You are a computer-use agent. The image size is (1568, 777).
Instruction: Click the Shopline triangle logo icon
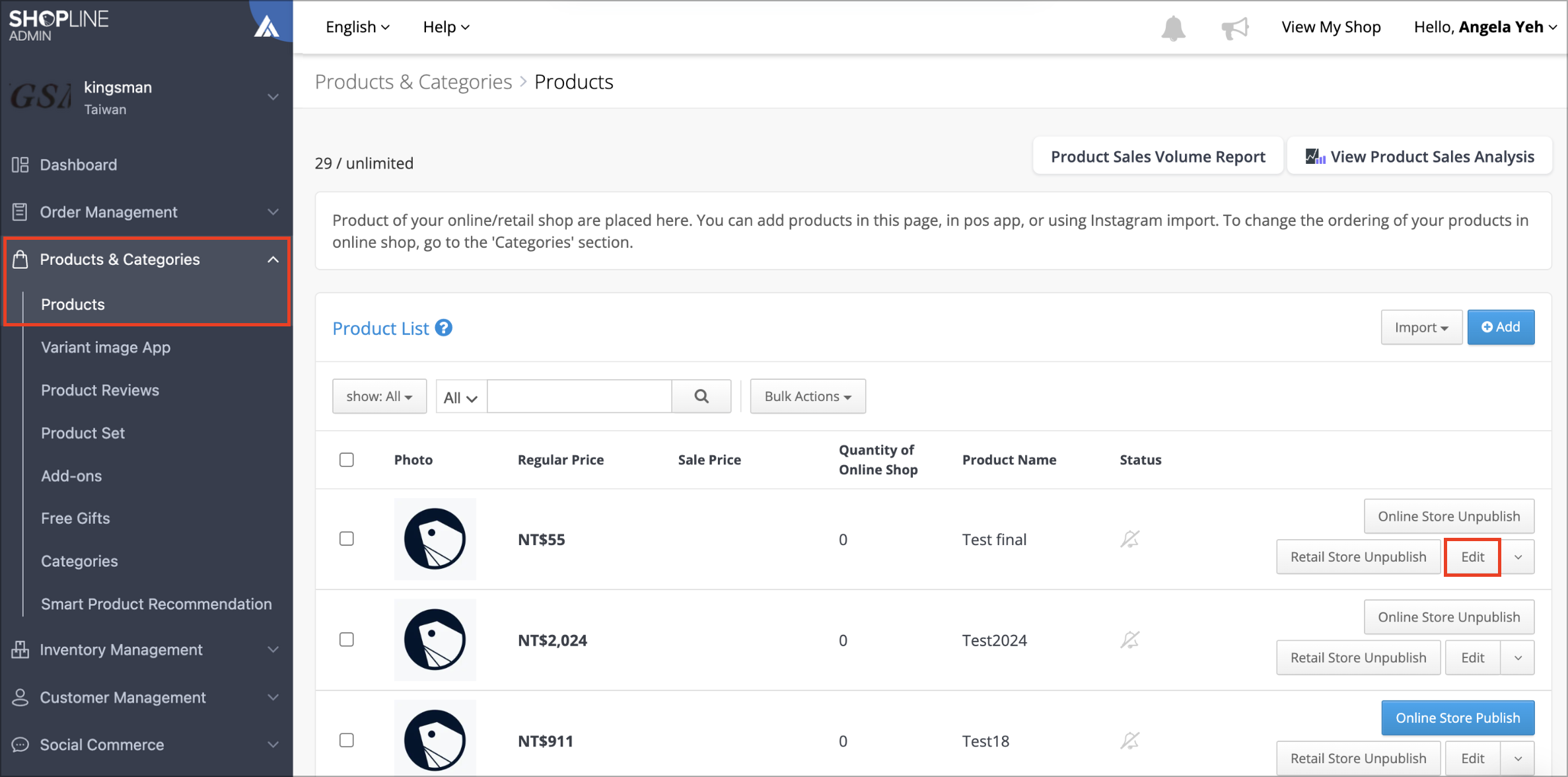point(267,26)
